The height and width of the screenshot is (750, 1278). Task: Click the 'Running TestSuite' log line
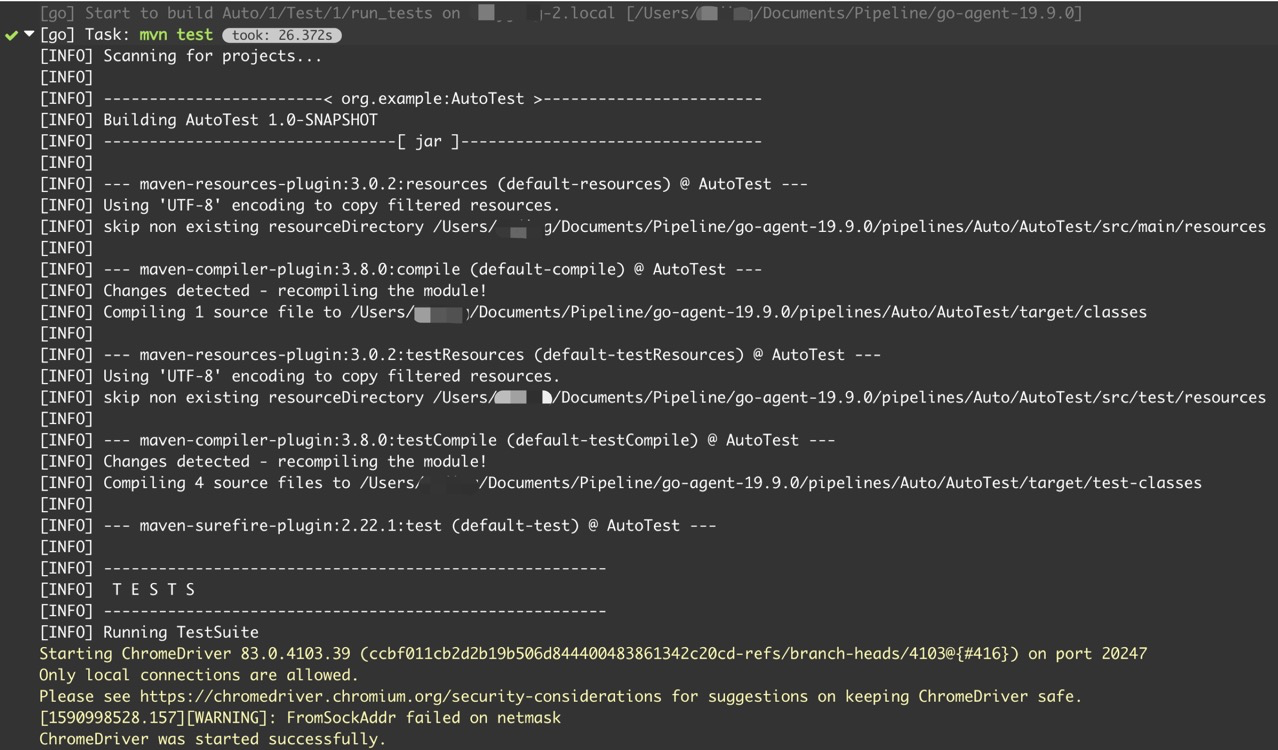pyautogui.click(x=180, y=632)
